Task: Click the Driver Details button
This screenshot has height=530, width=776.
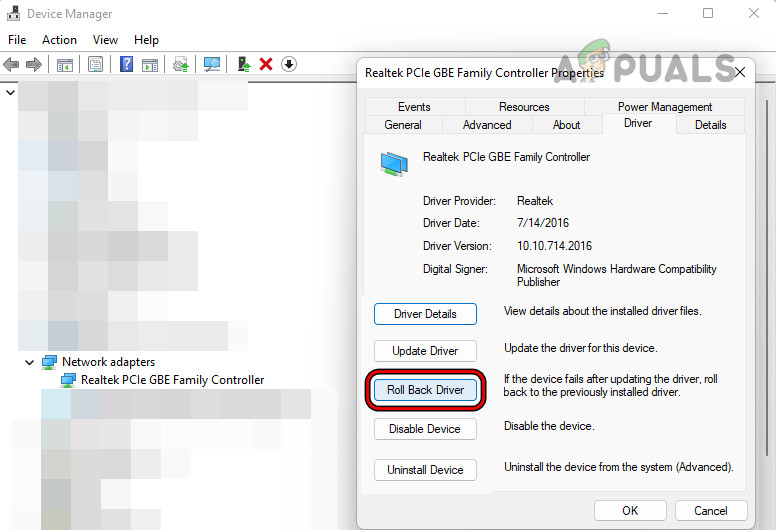Action: pos(425,314)
